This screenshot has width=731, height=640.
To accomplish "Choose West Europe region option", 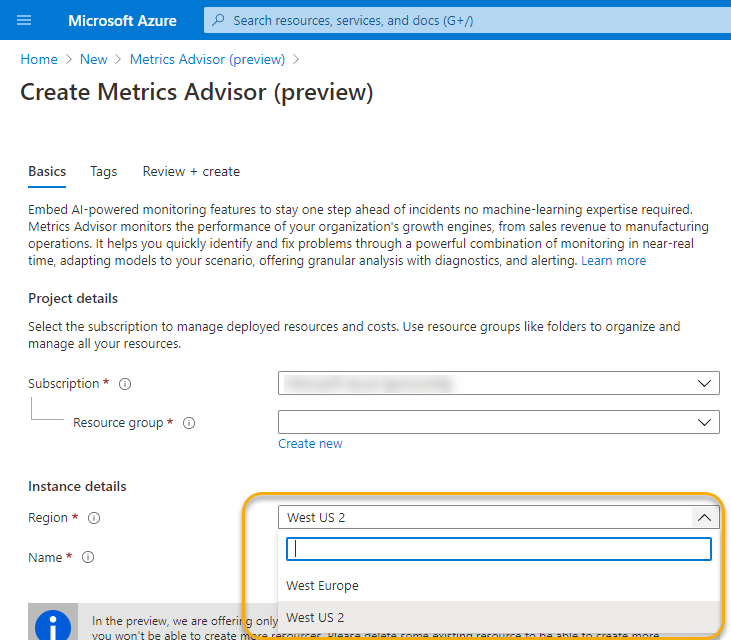I will tap(498, 585).
